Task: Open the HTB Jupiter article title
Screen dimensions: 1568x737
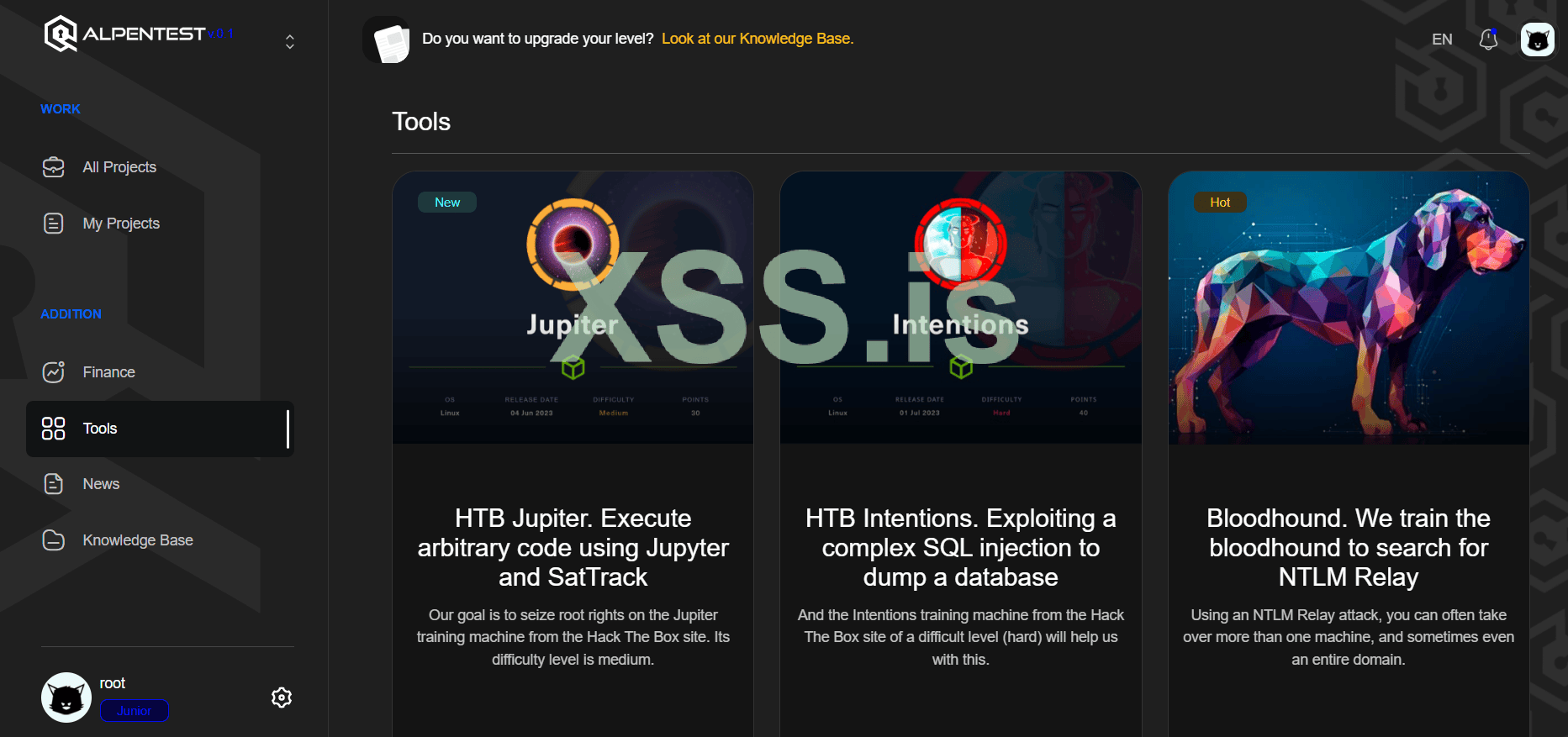Action: click(573, 548)
